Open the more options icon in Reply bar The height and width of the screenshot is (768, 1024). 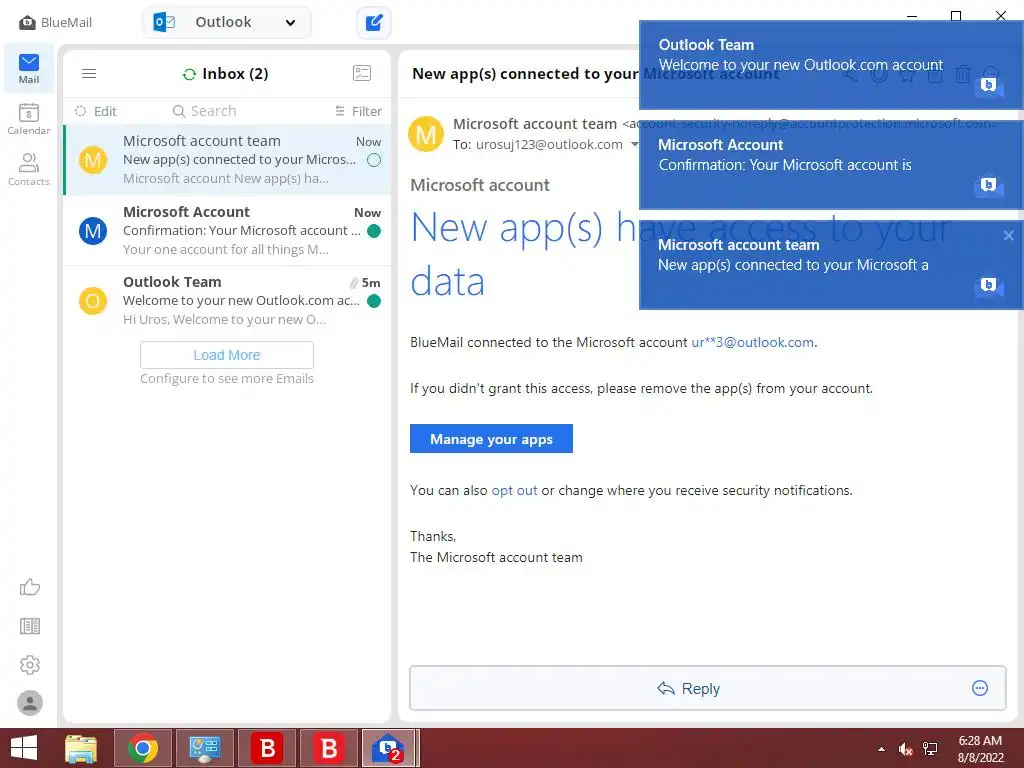980,688
